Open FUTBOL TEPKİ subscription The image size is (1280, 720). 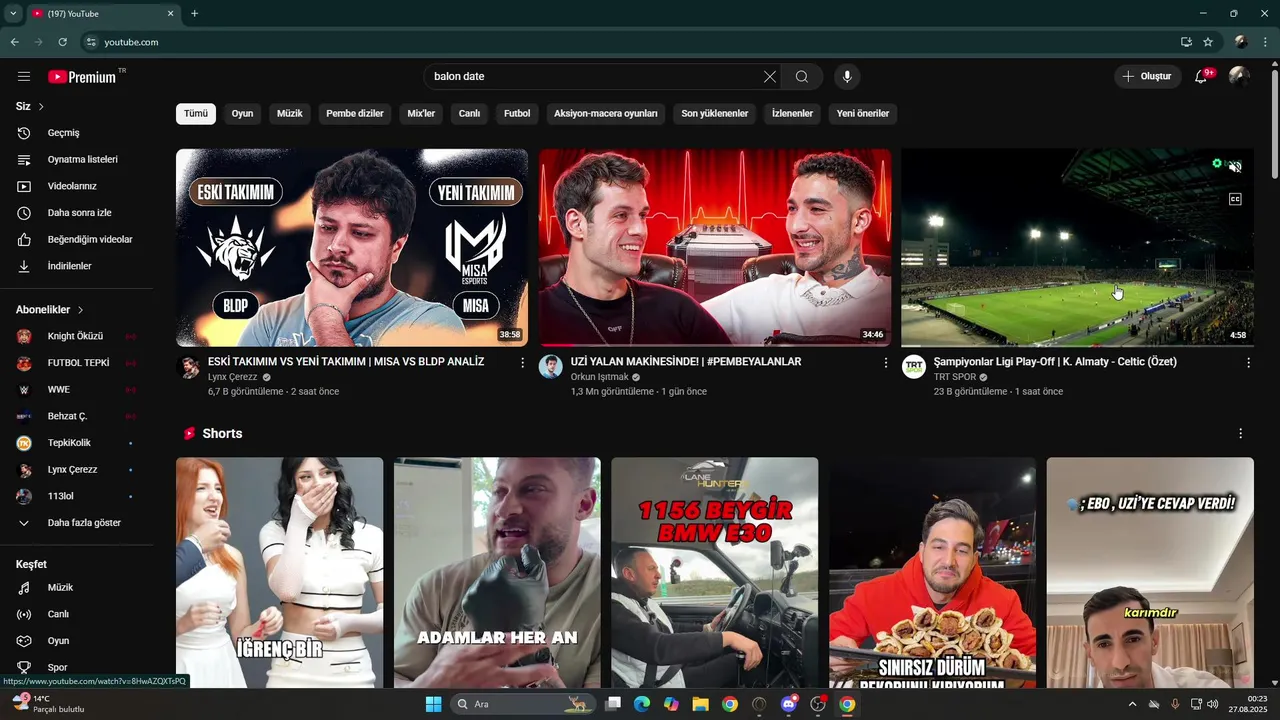(x=80, y=363)
